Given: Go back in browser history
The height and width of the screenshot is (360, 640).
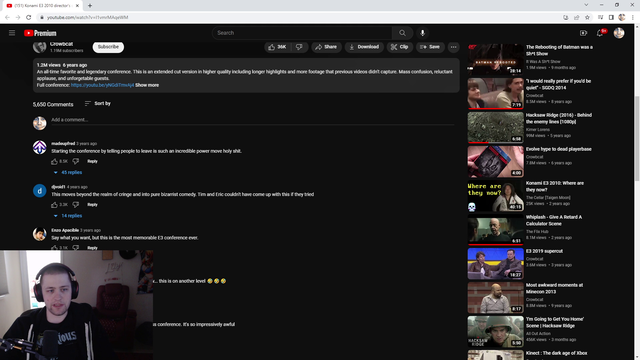Looking at the screenshot, I should (x=7, y=18).
